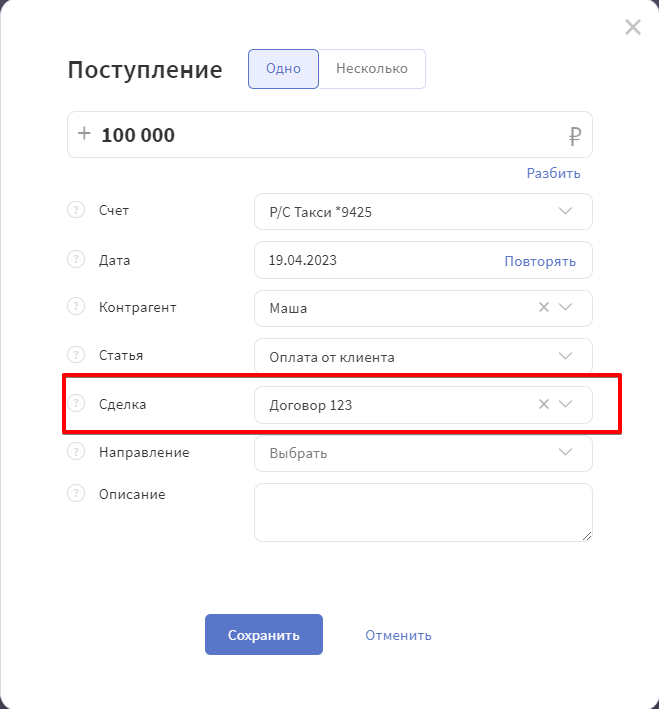Click into the Описание text area
This screenshot has width=659, height=709.
(423, 512)
